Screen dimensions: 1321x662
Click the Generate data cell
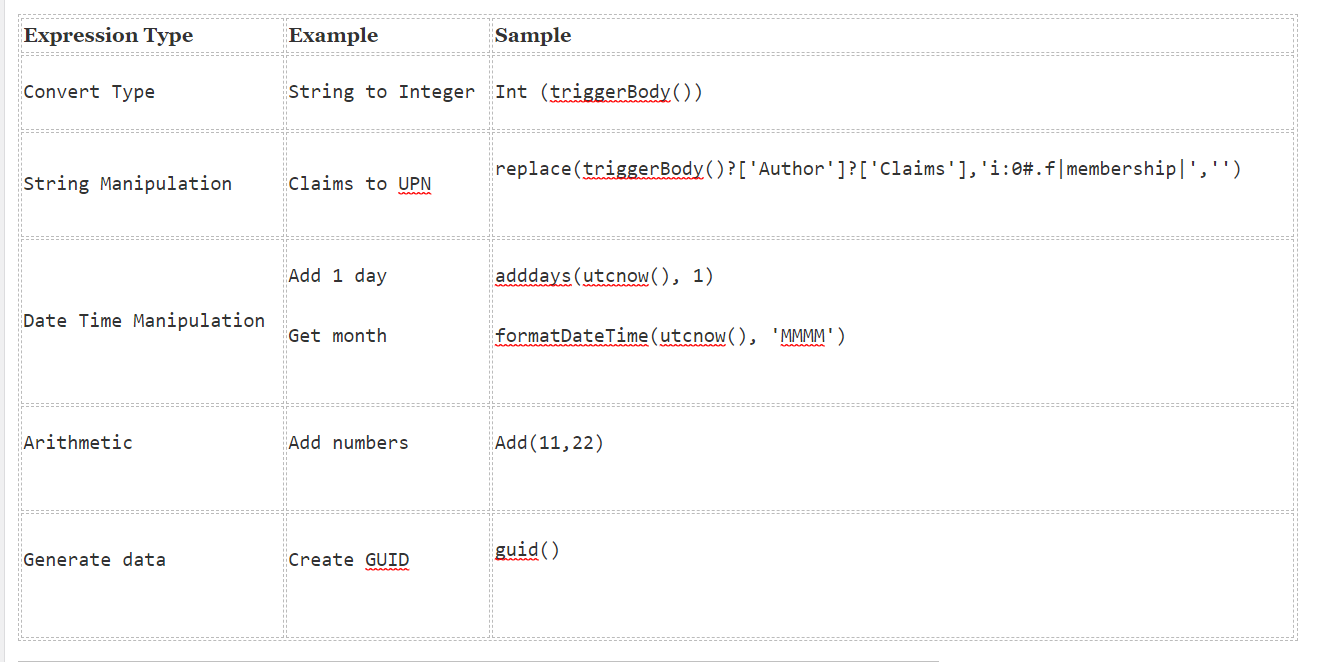pyautogui.click(x=94, y=560)
